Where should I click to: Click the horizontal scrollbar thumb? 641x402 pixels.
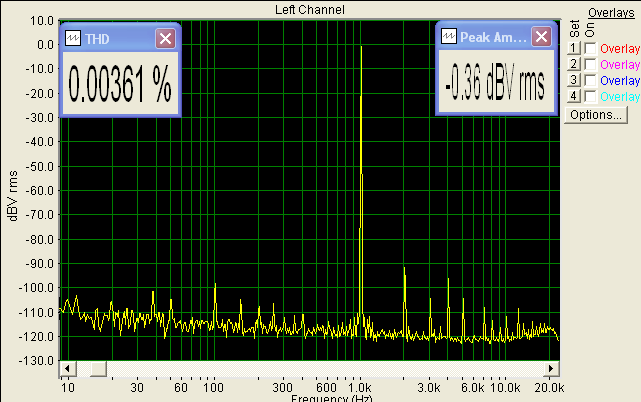pos(98,369)
